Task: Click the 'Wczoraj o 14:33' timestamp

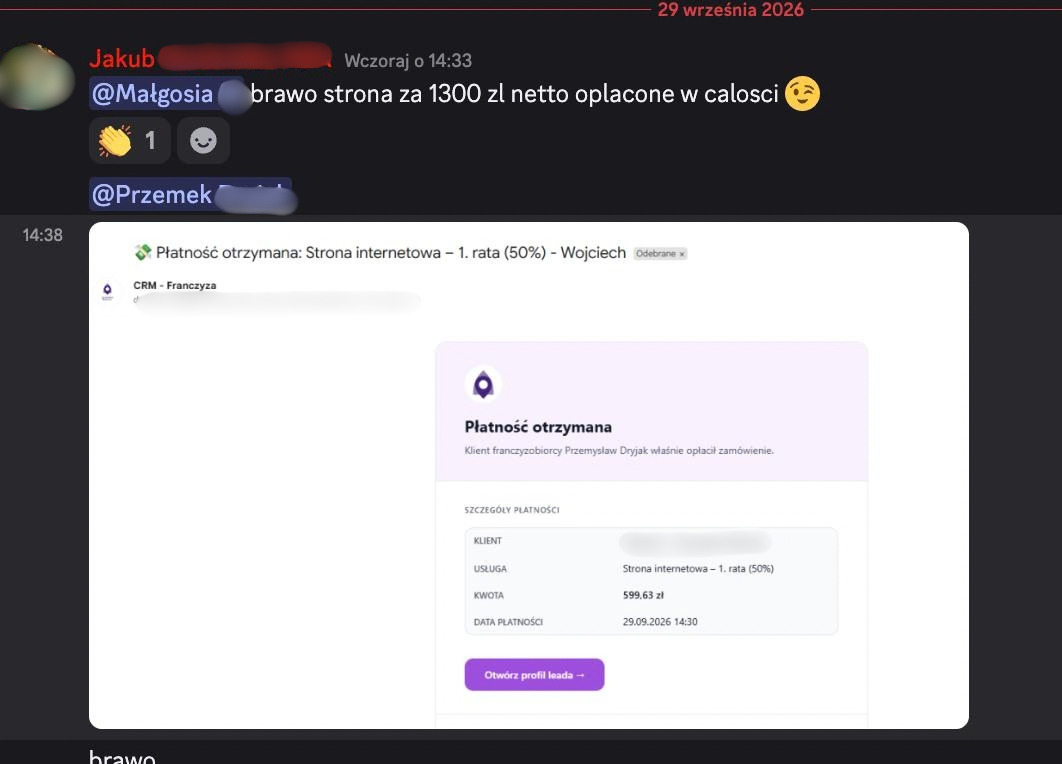Action: [x=408, y=61]
